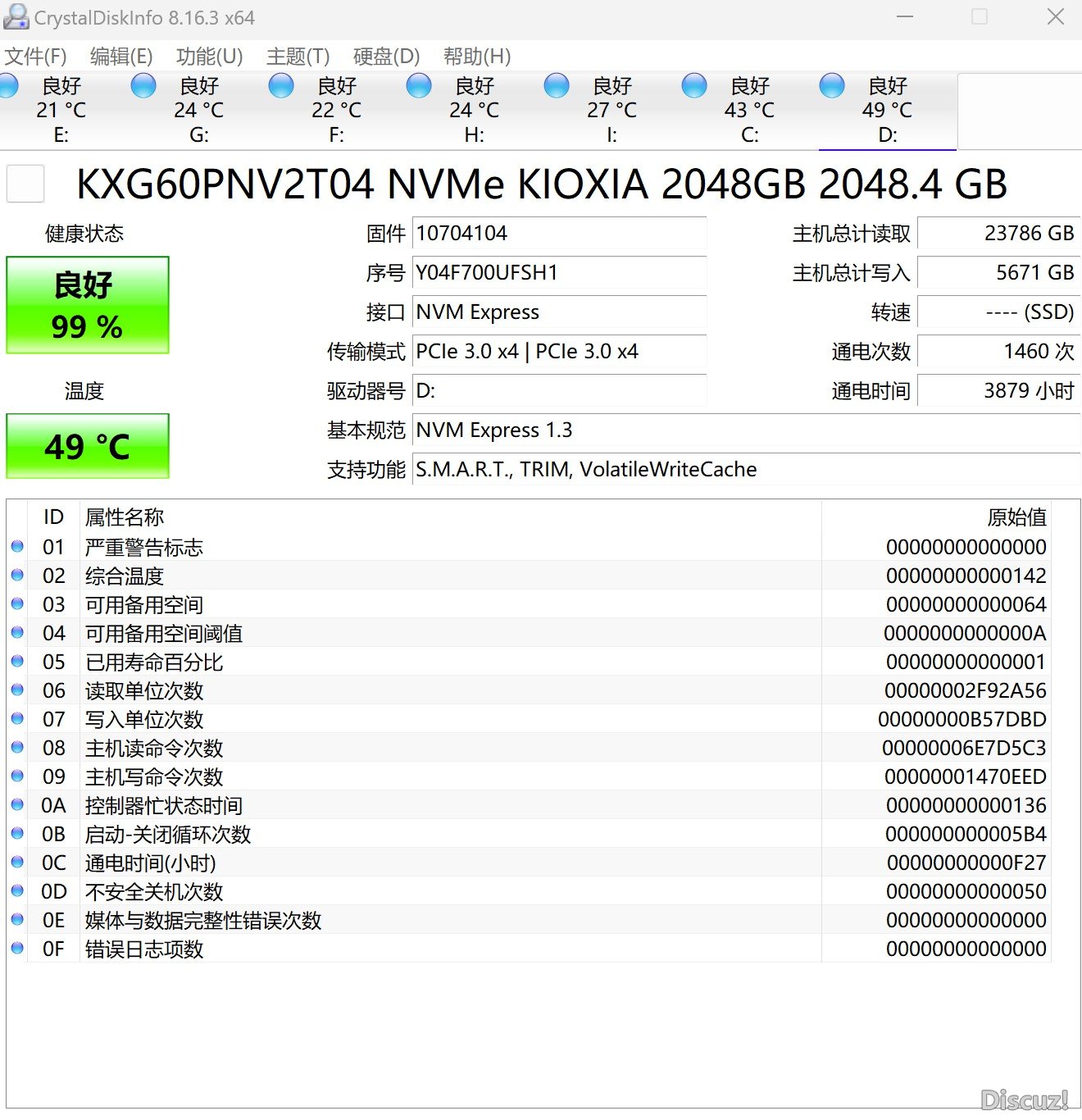Click the total host writes value 5671 GB
The image size is (1082, 1120).
[998, 272]
